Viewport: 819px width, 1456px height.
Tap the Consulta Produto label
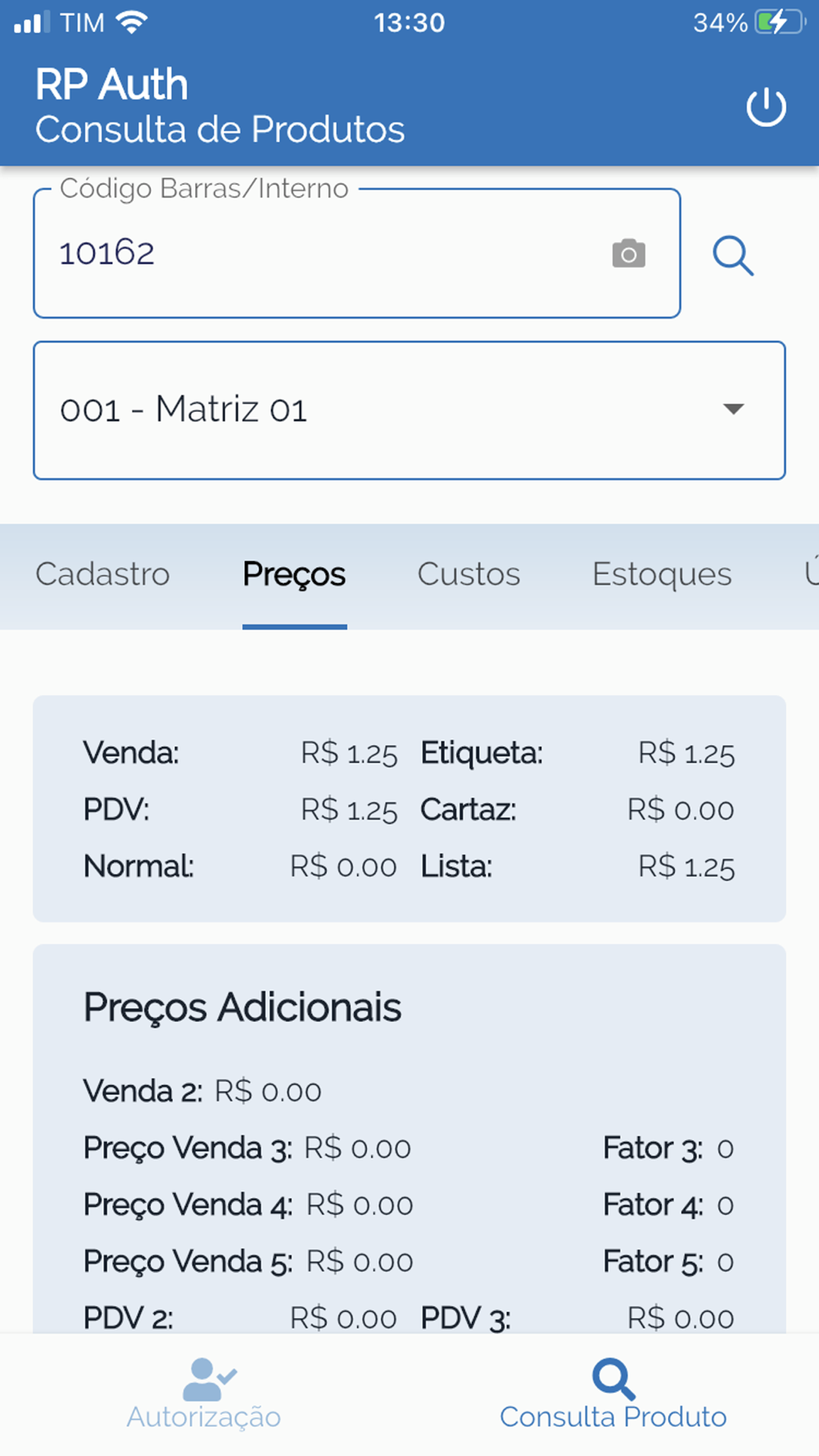pos(613,1417)
